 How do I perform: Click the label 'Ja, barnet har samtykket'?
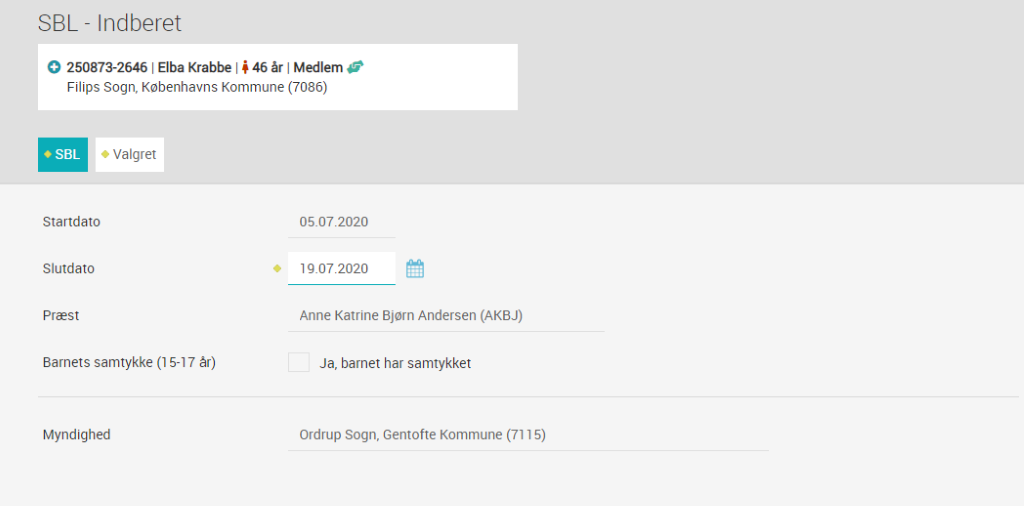click(x=395, y=364)
